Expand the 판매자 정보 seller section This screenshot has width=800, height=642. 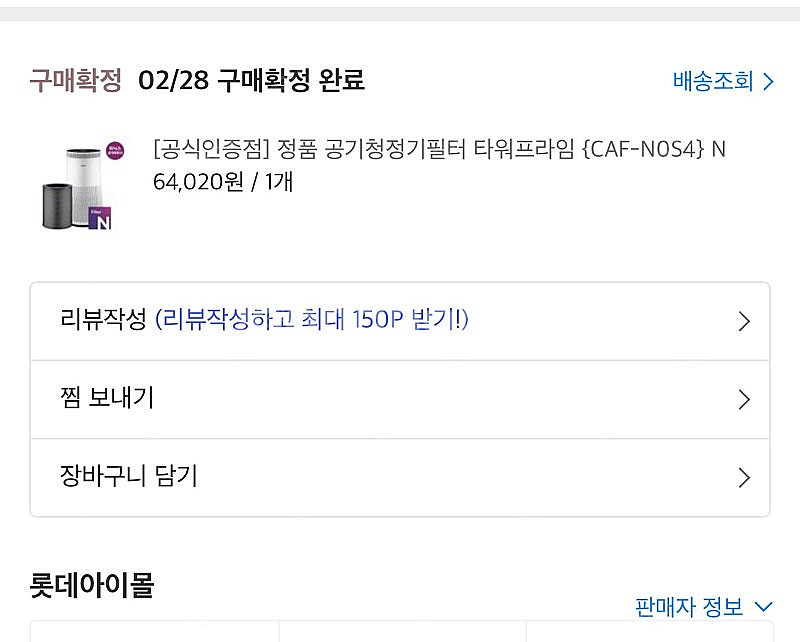689,606
